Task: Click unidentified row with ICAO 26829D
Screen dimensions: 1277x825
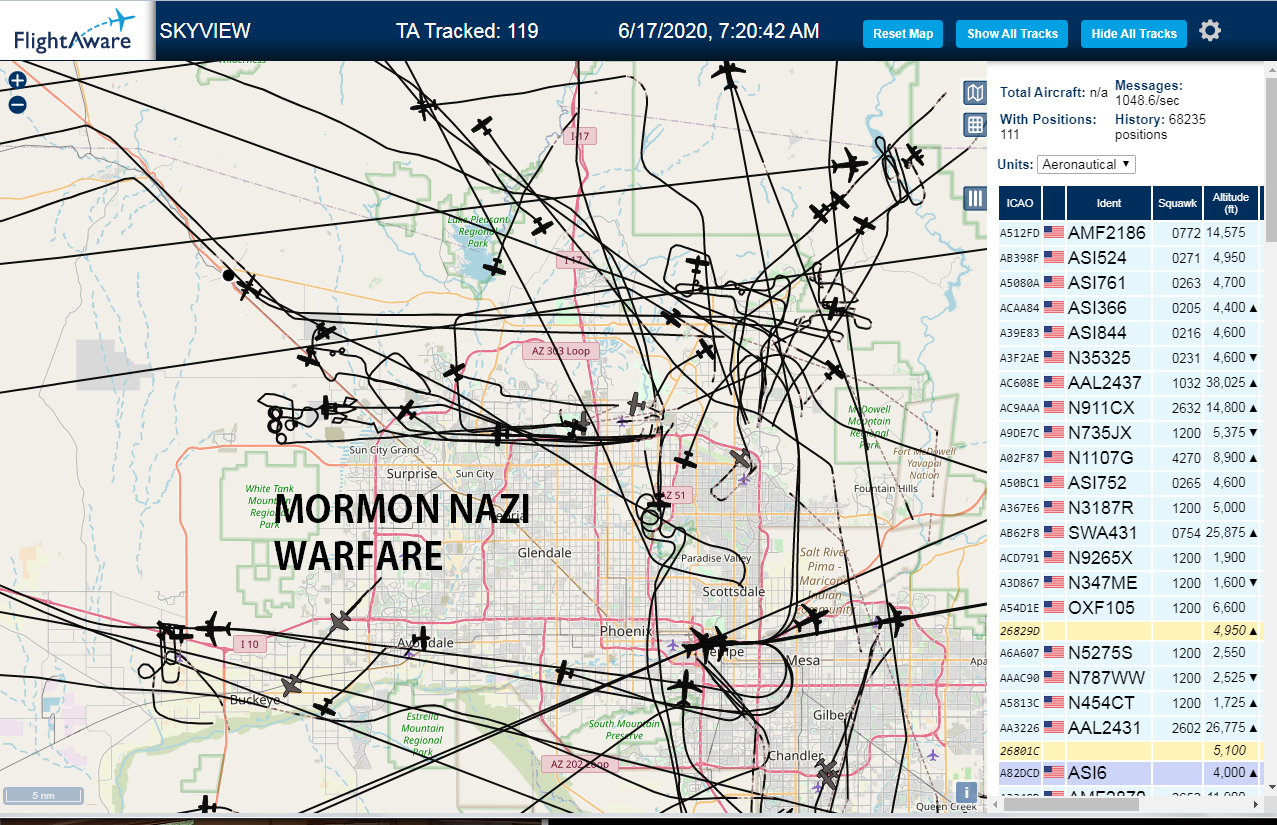Action: [1129, 631]
